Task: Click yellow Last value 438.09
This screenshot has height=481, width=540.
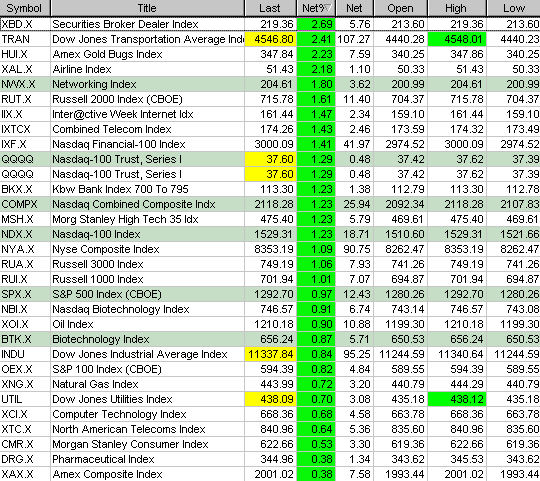Action: tap(270, 399)
